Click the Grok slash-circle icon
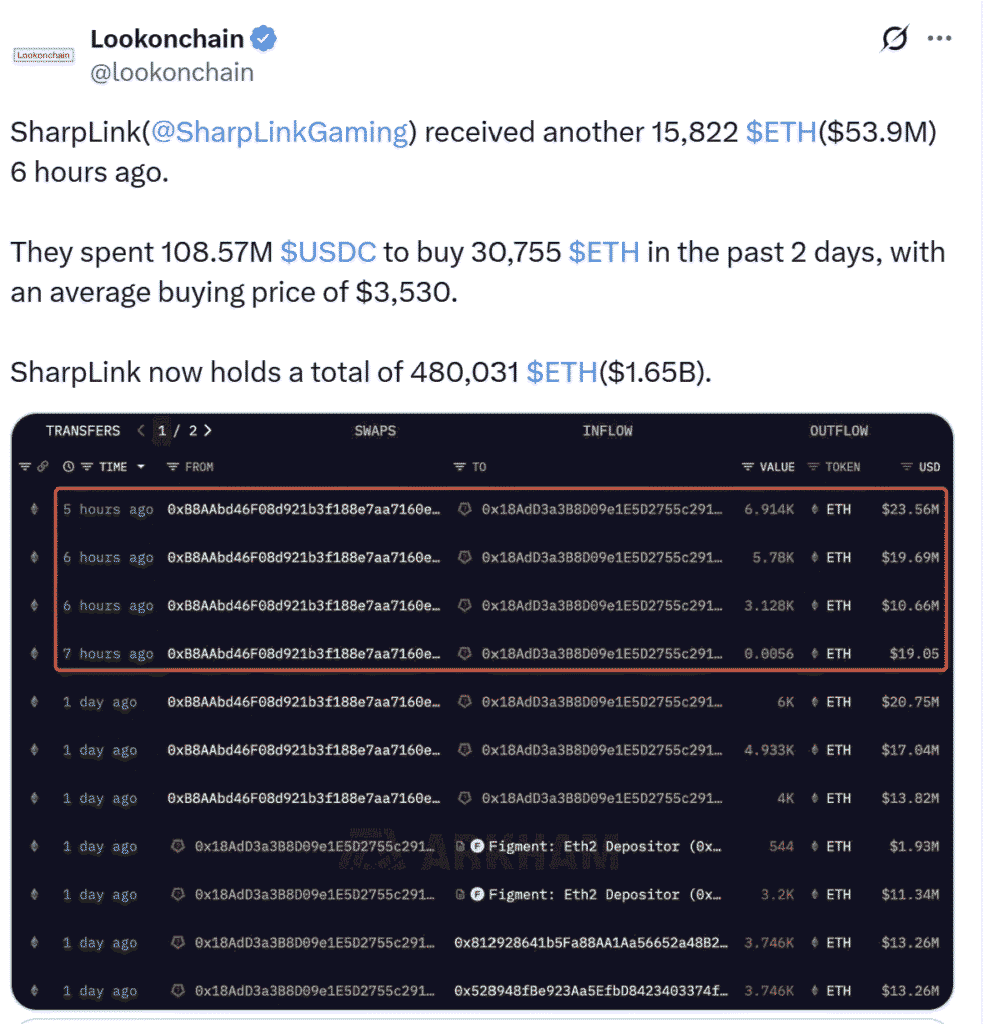 895,38
